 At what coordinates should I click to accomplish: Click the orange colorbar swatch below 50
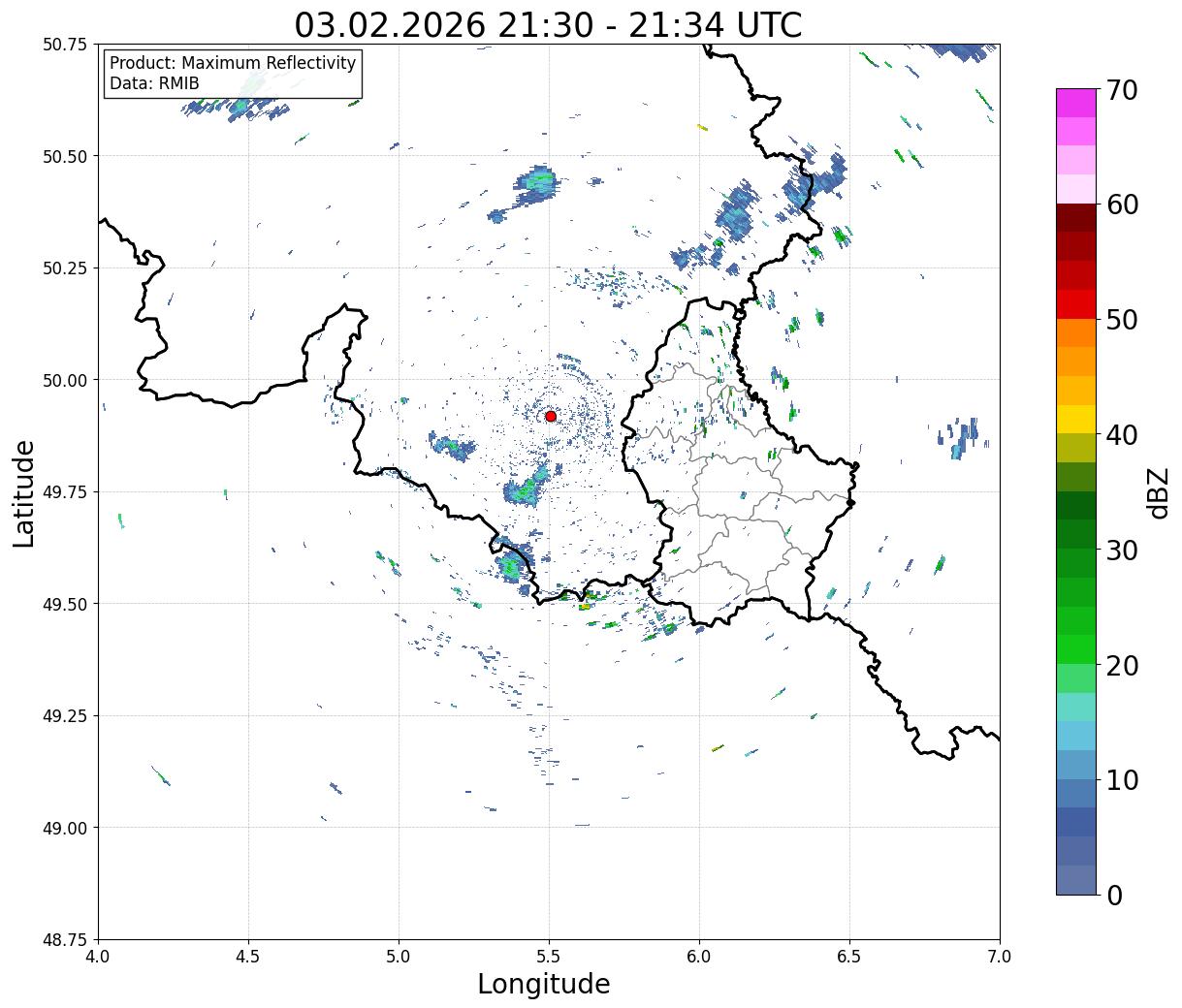(x=1075, y=332)
